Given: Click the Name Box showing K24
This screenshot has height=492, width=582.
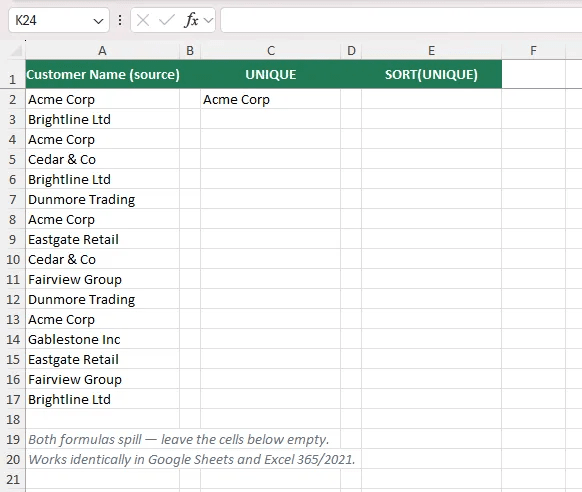Looking at the screenshot, I should click(x=59, y=20).
